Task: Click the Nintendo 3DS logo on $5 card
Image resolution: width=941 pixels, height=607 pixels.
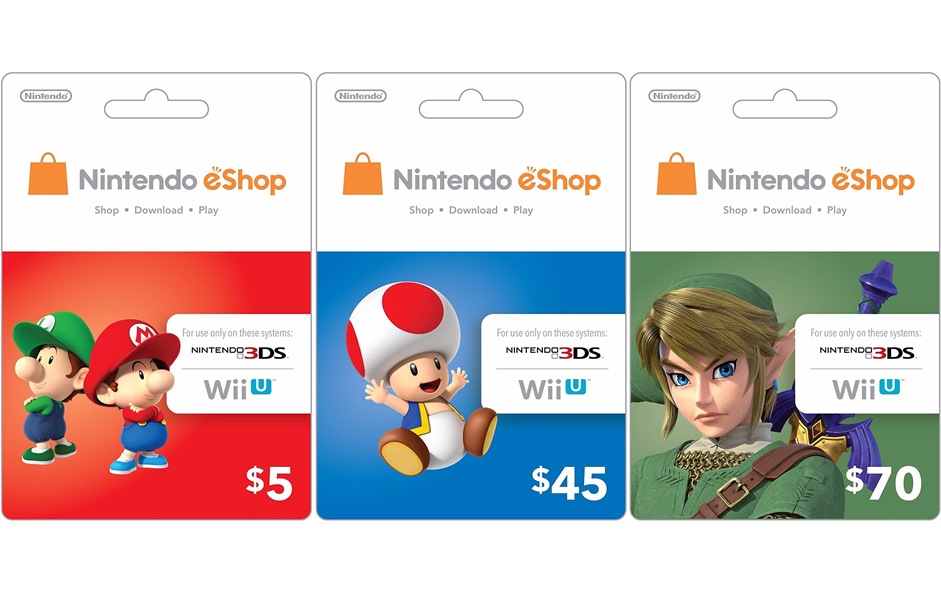Action: 239,352
